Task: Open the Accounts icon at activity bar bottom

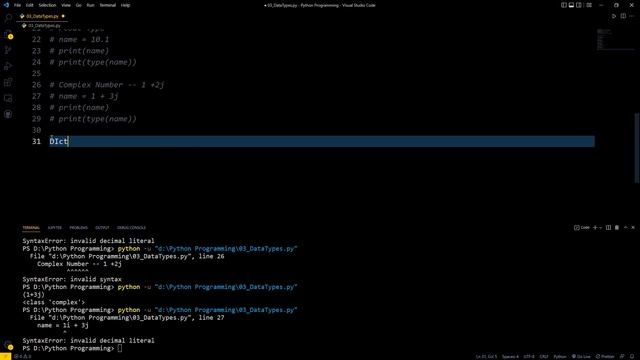Action: pos(8,345)
